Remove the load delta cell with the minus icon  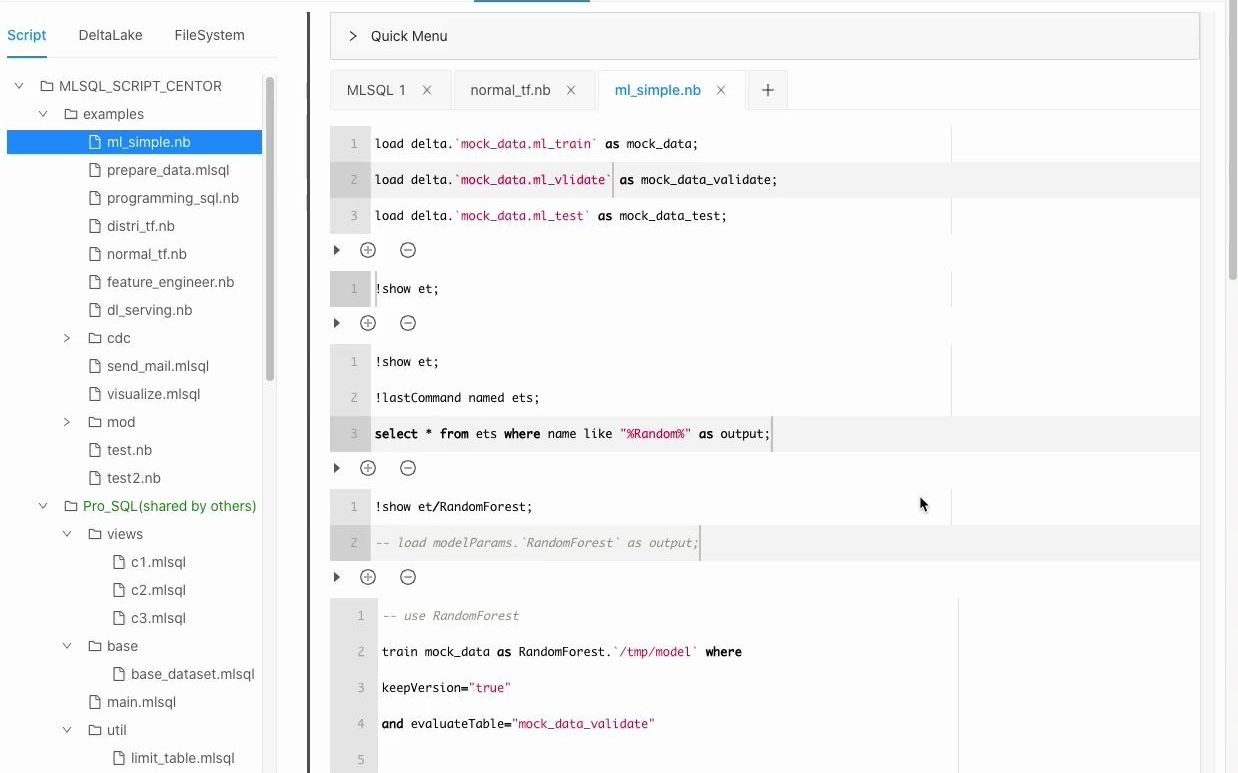[x=408, y=250]
